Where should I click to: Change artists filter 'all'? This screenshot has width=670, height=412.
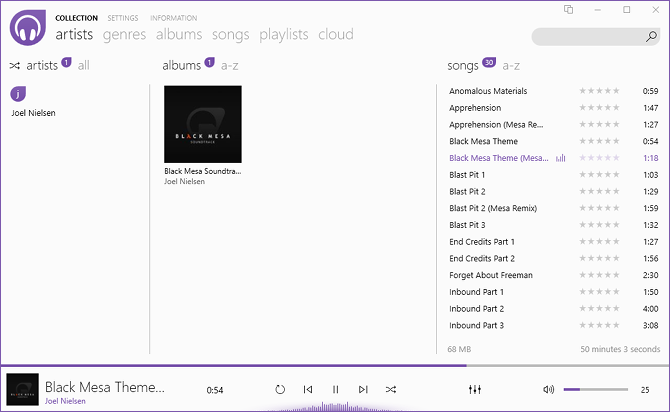coord(84,65)
